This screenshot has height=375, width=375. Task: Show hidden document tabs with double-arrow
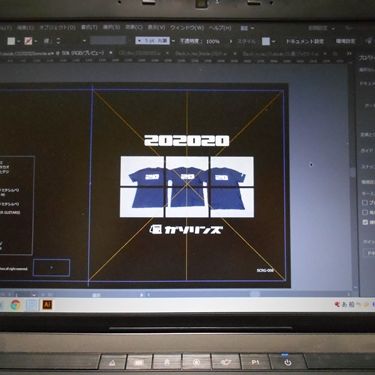pyautogui.click(x=349, y=53)
